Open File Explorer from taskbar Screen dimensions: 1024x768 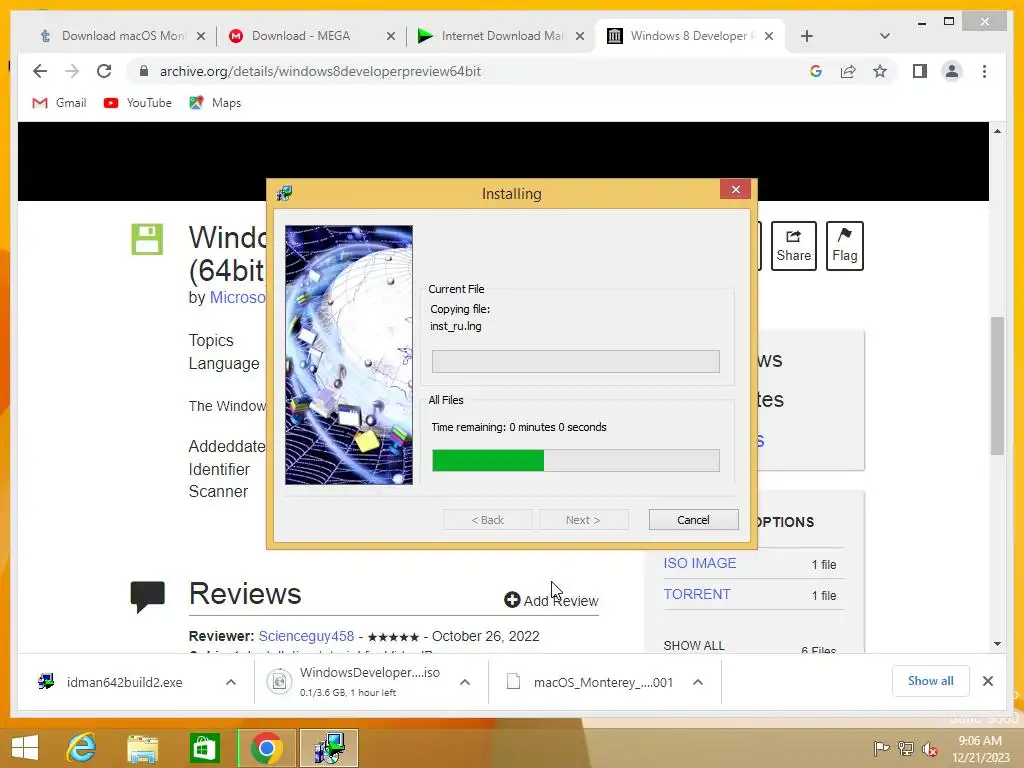[x=142, y=748]
